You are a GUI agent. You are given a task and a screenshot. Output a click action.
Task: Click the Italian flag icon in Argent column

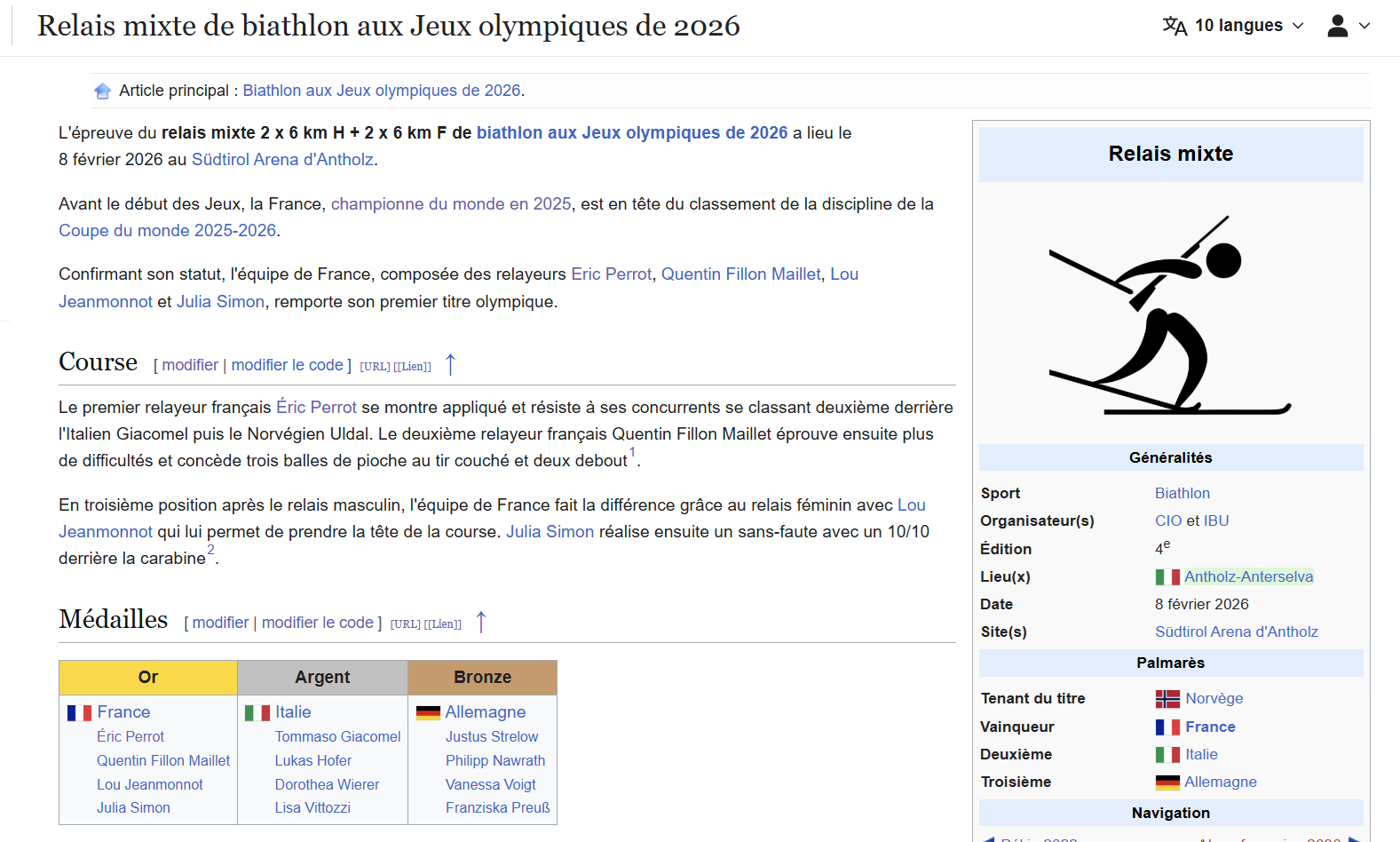[x=257, y=712]
